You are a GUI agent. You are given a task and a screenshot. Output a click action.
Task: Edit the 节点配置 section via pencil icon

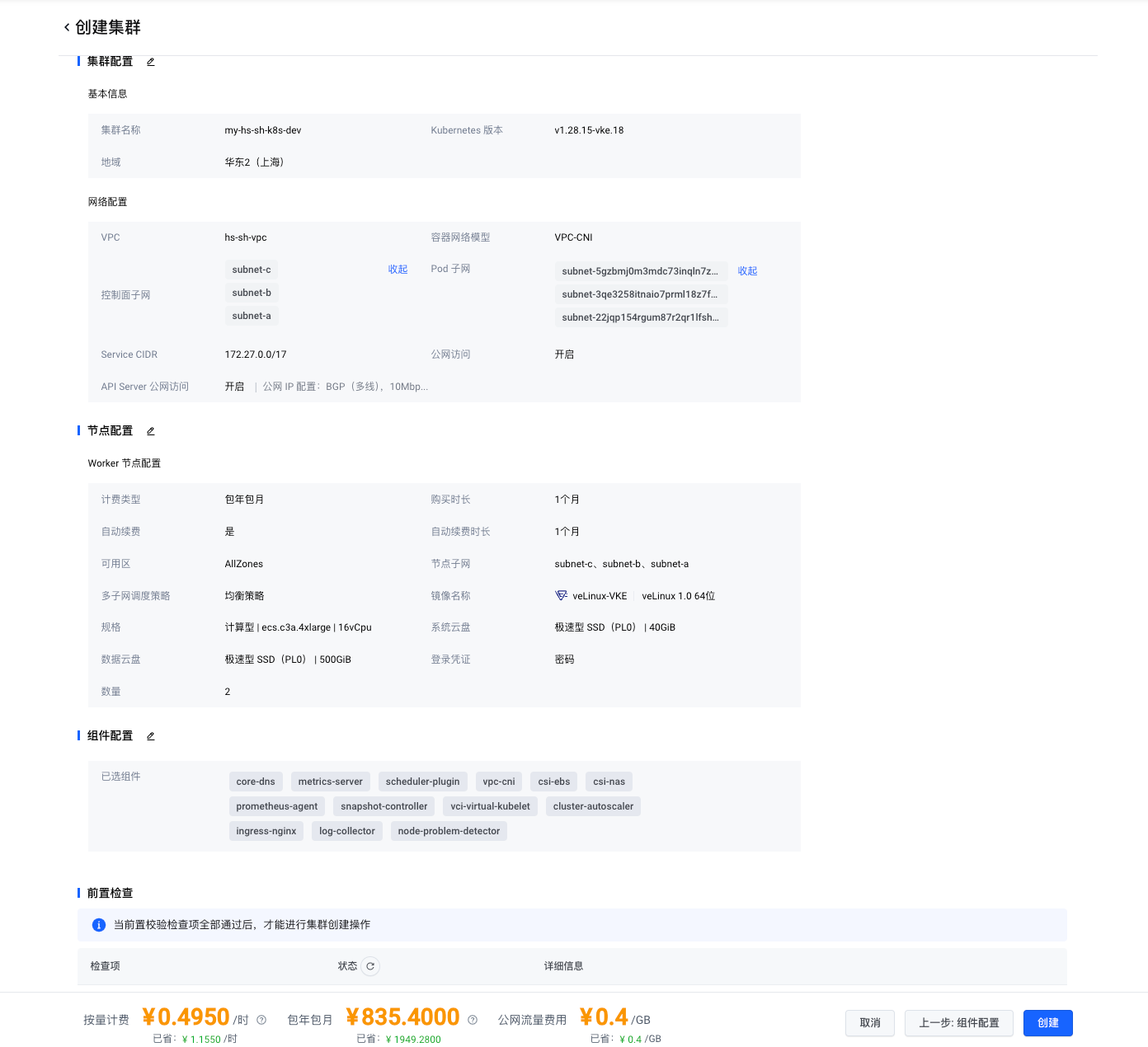point(151,431)
